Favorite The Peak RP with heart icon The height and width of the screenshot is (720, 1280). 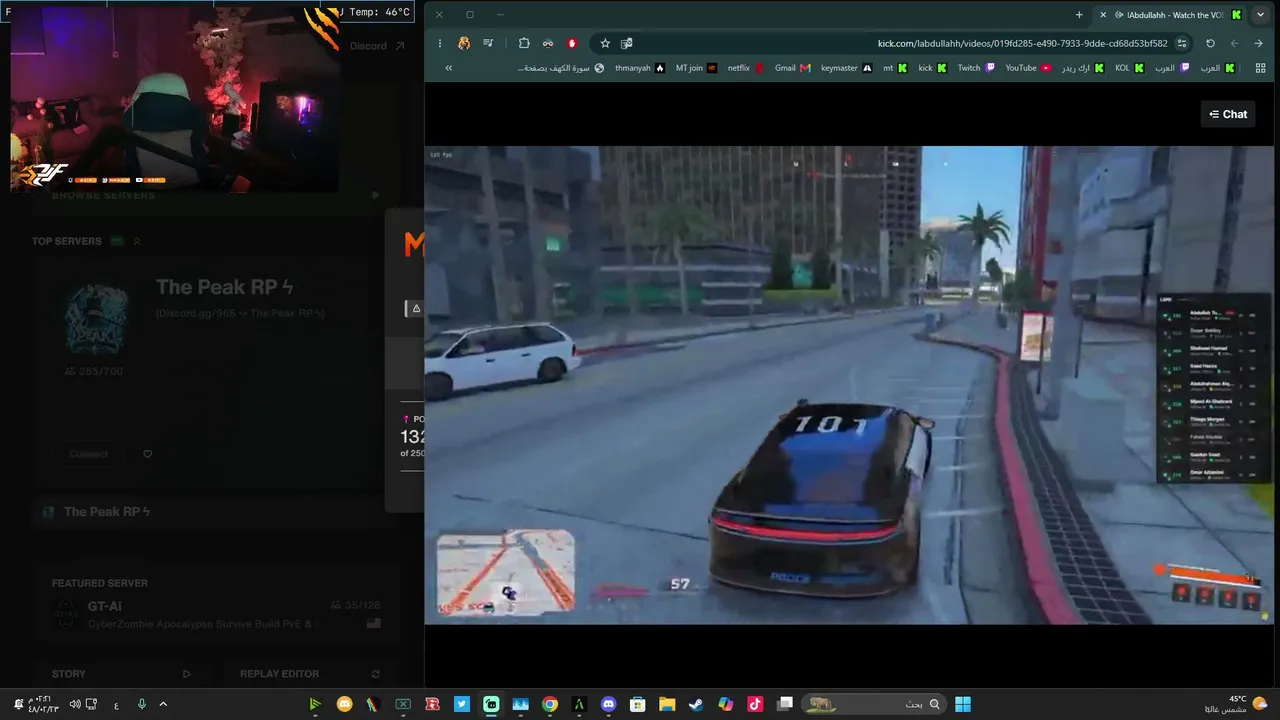(148, 454)
